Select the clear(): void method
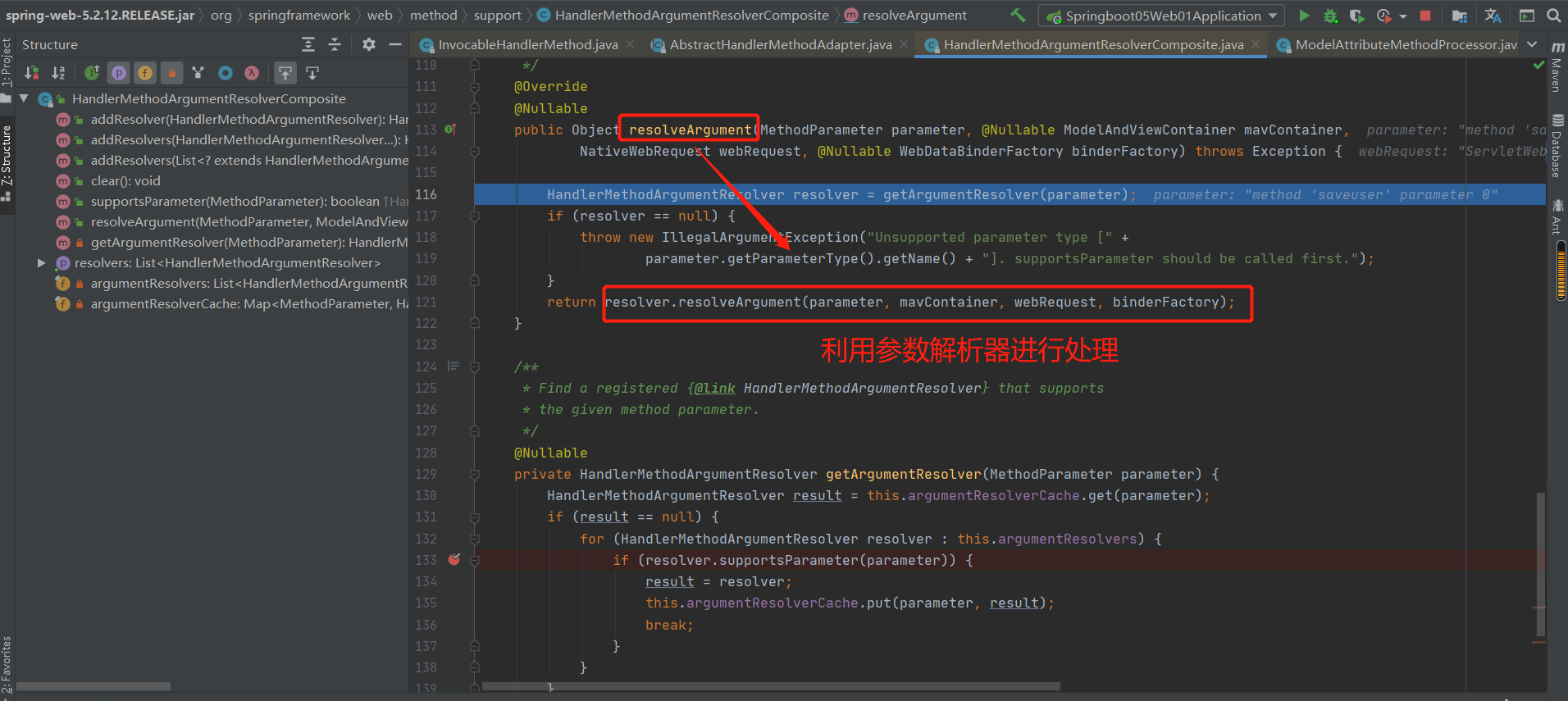The height and width of the screenshot is (701, 1568). tap(125, 181)
